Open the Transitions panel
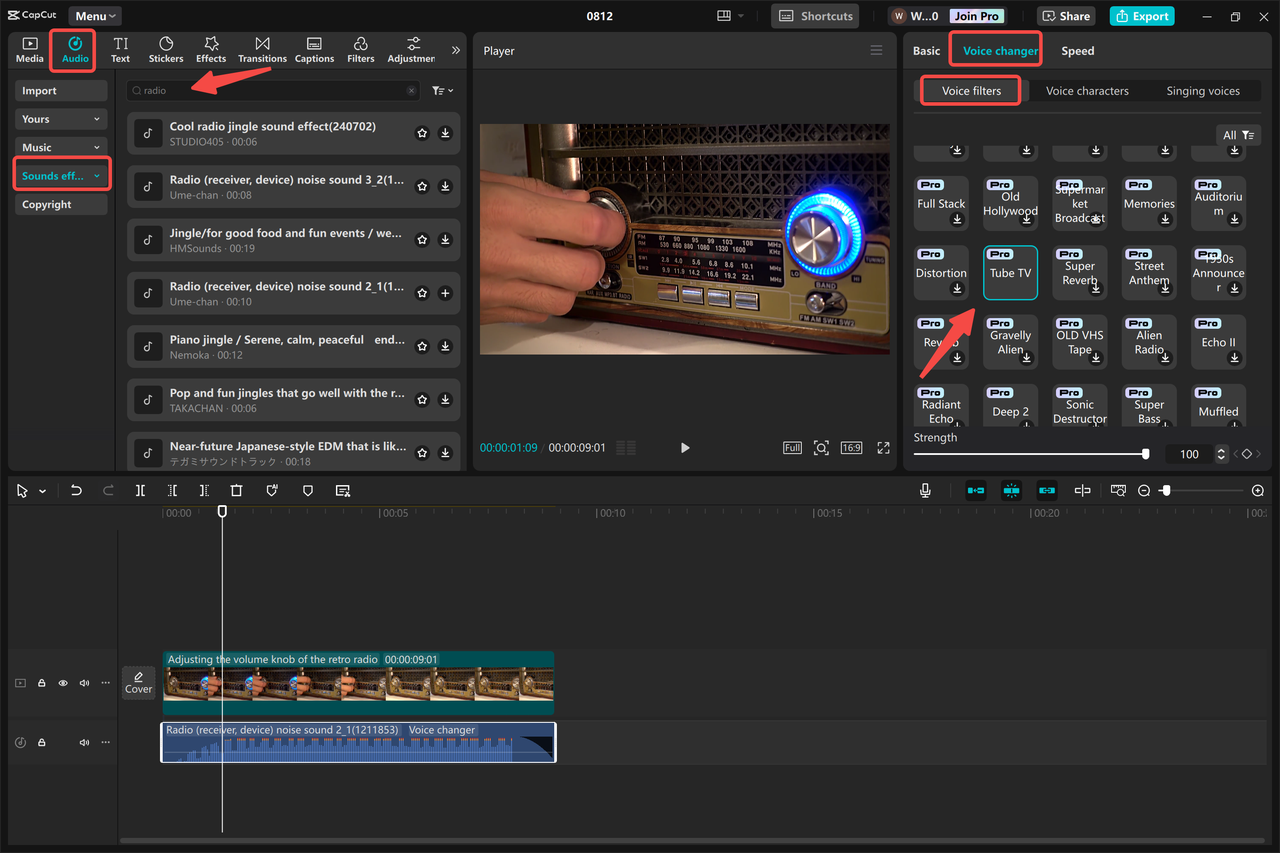 [x=262, y=49]
